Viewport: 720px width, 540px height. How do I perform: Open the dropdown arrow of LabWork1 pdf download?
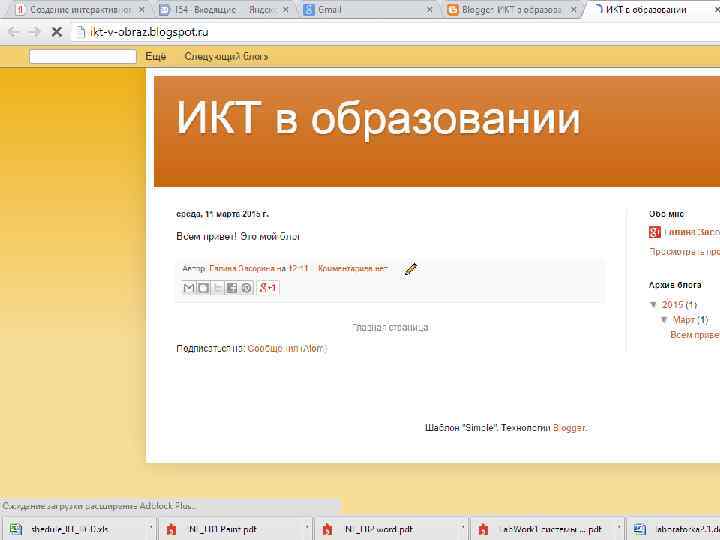(619, 528)
